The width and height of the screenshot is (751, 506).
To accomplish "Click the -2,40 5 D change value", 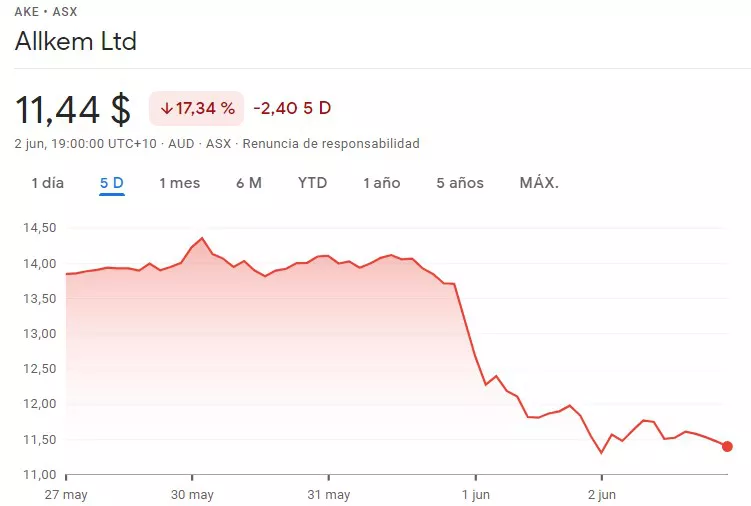I will coord(291,108).
